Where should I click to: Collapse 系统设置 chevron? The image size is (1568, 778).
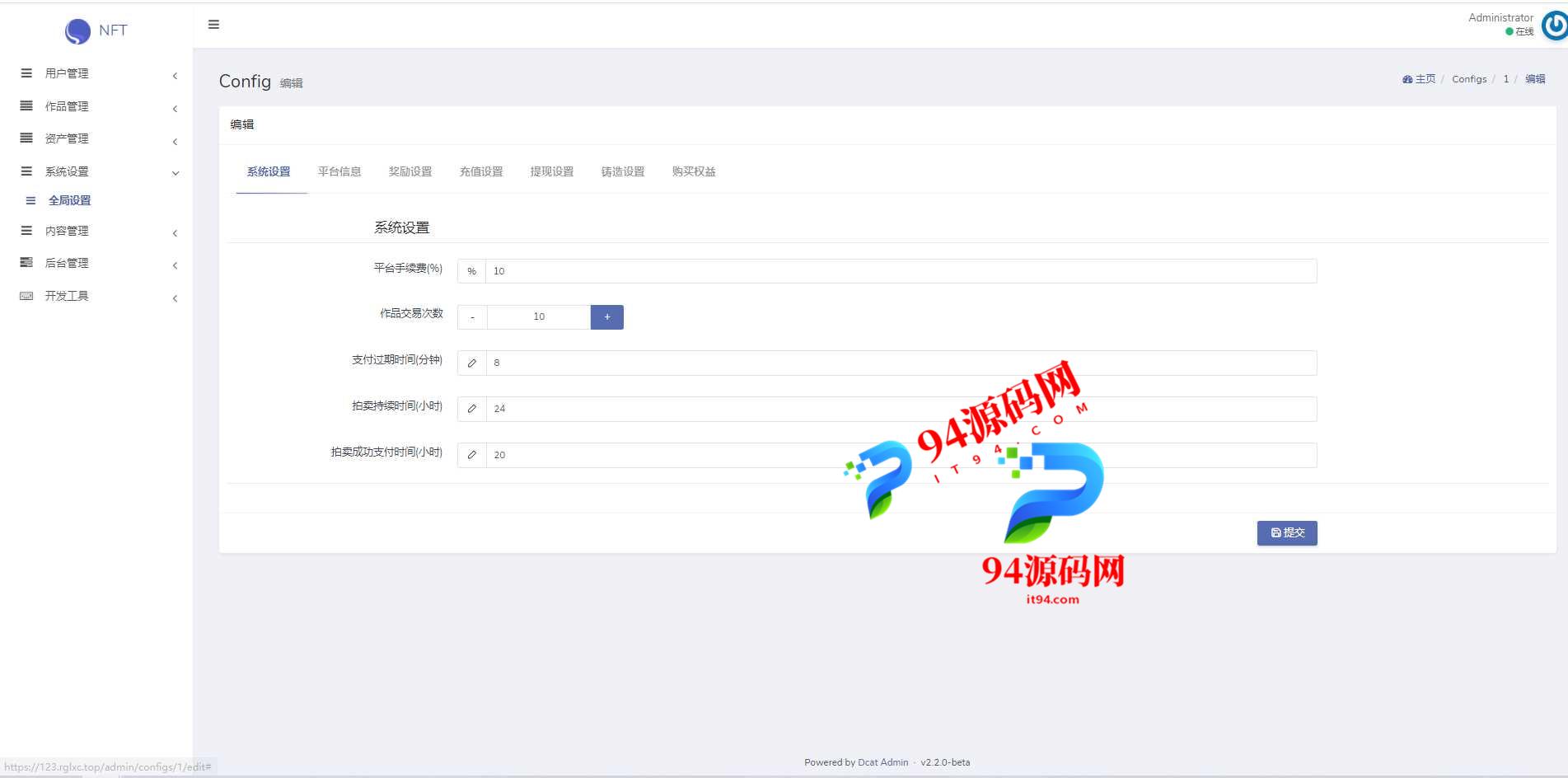tap(176, 173)
